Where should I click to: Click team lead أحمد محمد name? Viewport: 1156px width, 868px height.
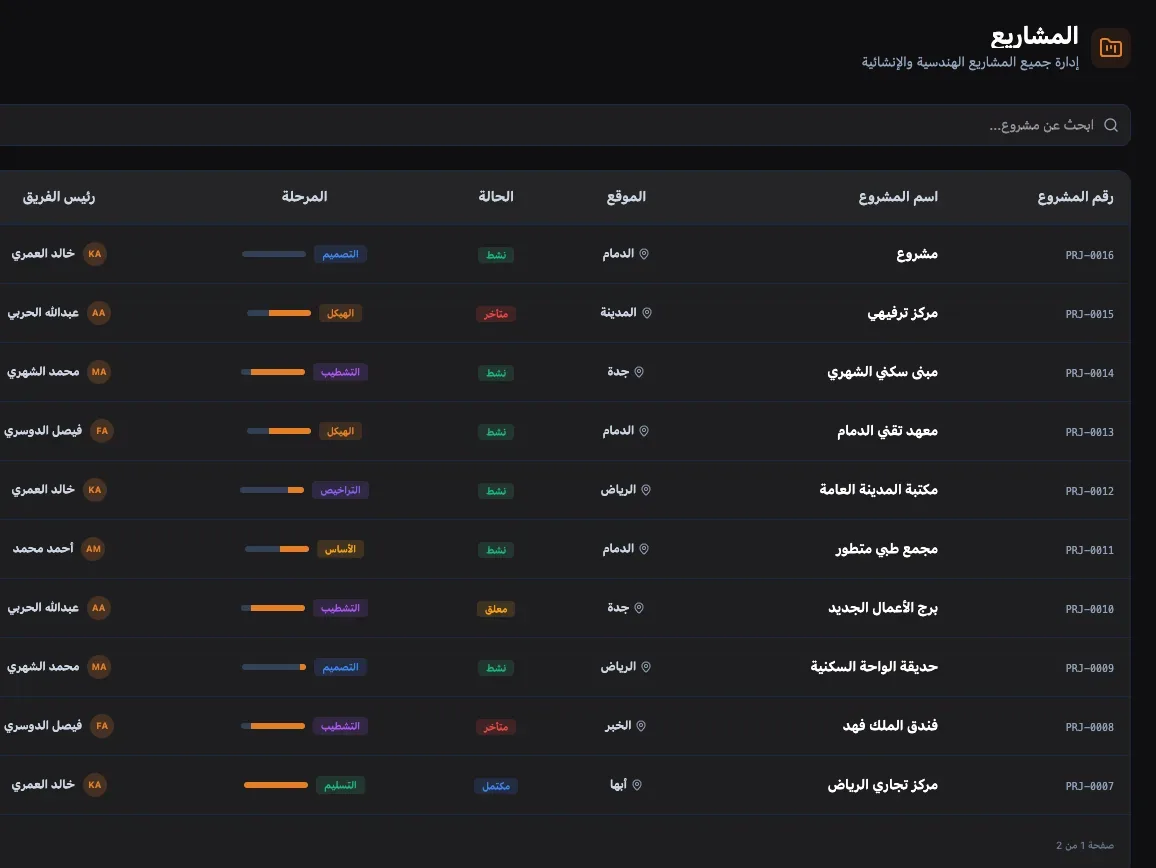click(x=43, y=549)
